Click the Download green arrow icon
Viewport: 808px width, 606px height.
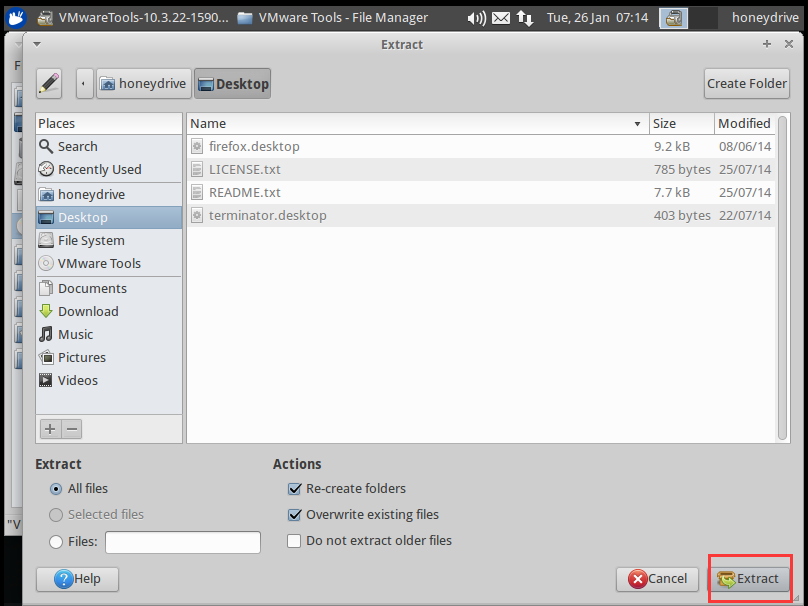46,311
